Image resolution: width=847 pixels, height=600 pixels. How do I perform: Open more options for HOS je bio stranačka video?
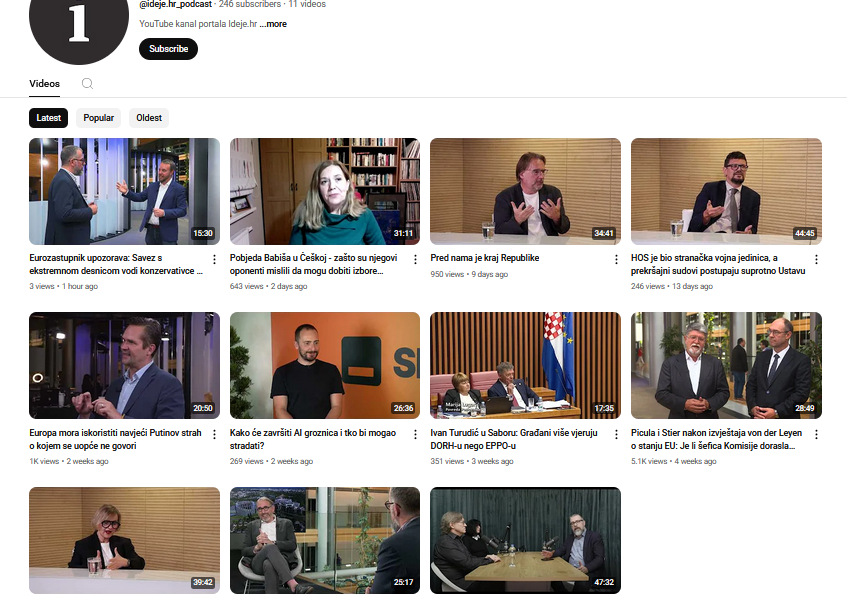(x=816, y=259)
